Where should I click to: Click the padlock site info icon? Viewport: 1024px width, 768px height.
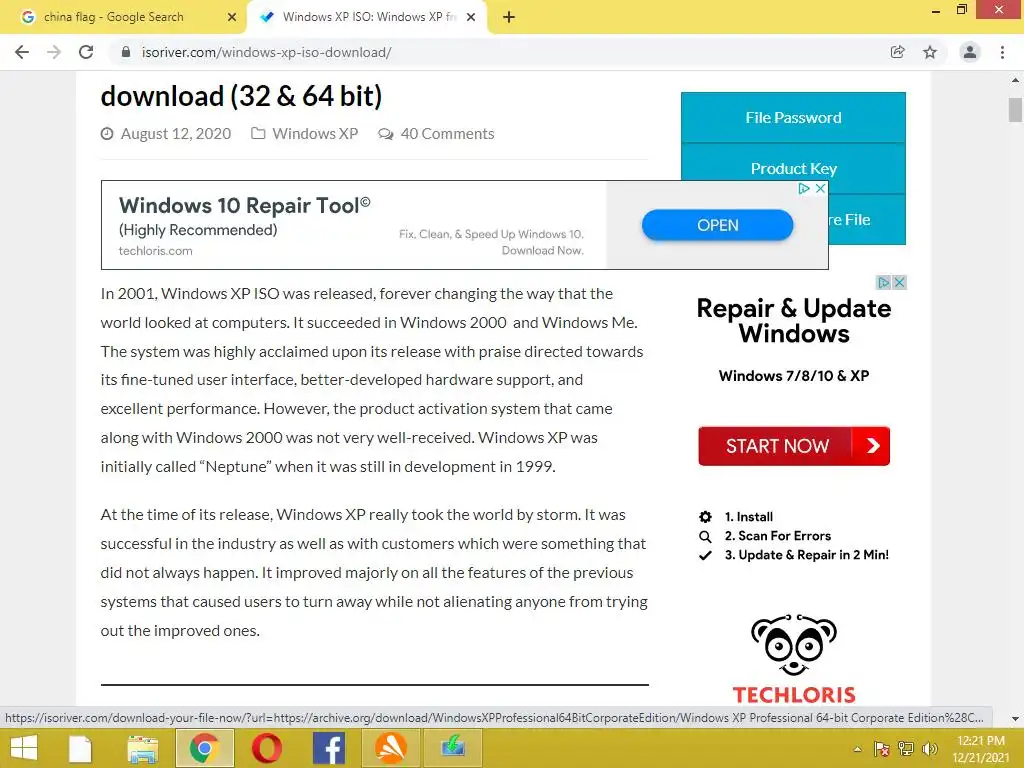coord(126,52)
